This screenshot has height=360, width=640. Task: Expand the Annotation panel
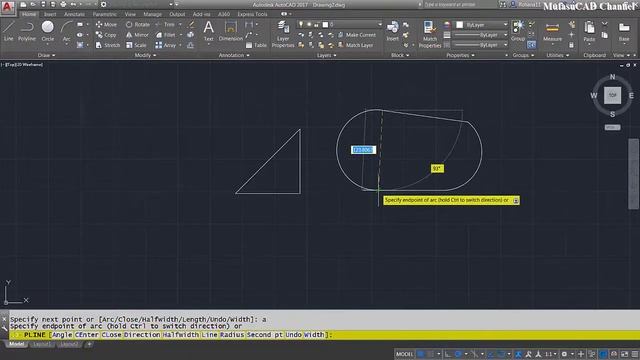click(x=234, y=55)
